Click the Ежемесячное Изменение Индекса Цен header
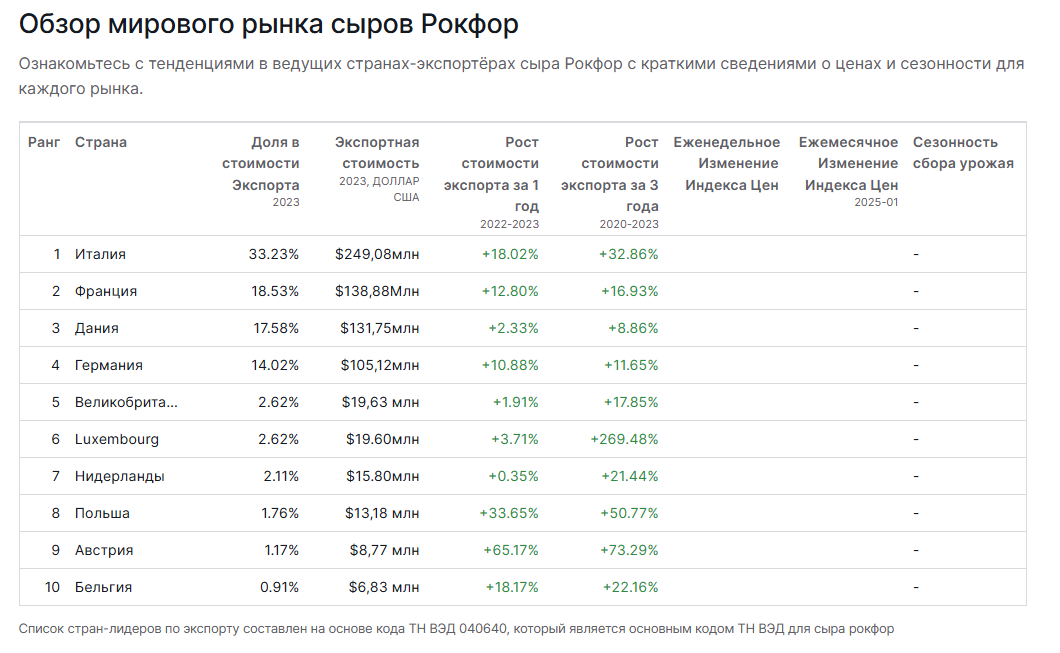The width and height of the screenshot is (1060, 653). click(x=848, y=171)
